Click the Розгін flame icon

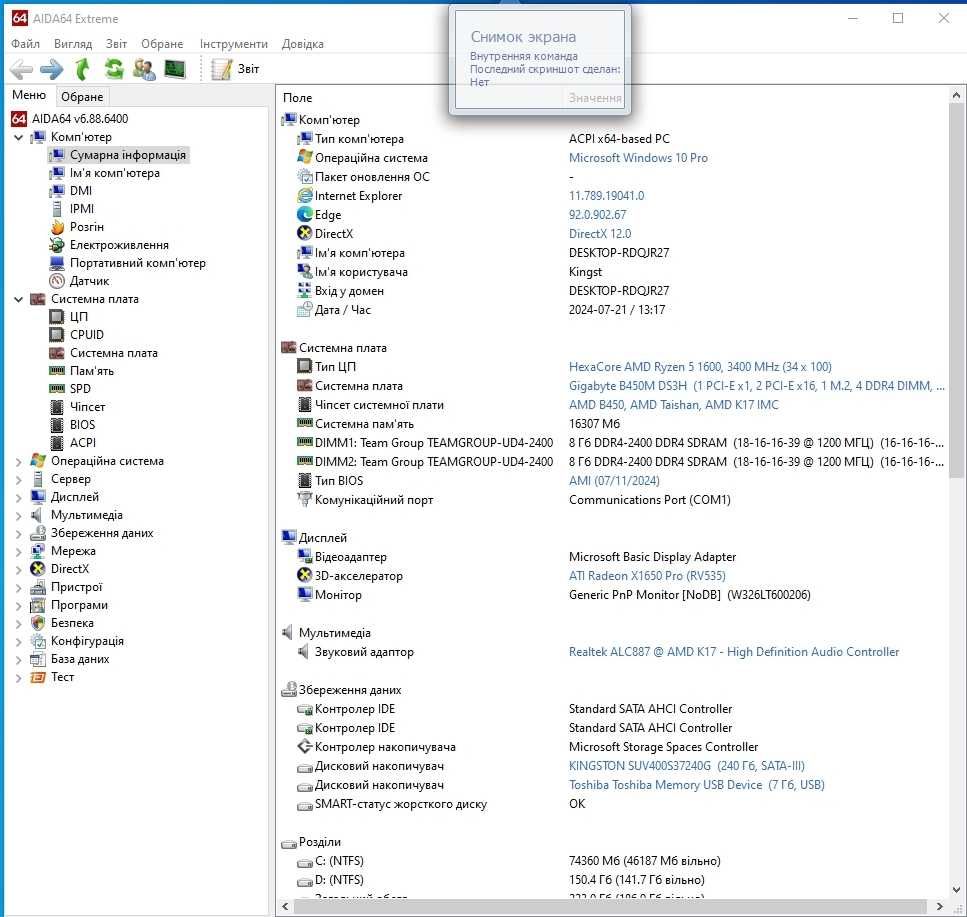pyautogui.click(x=57, y=227)
